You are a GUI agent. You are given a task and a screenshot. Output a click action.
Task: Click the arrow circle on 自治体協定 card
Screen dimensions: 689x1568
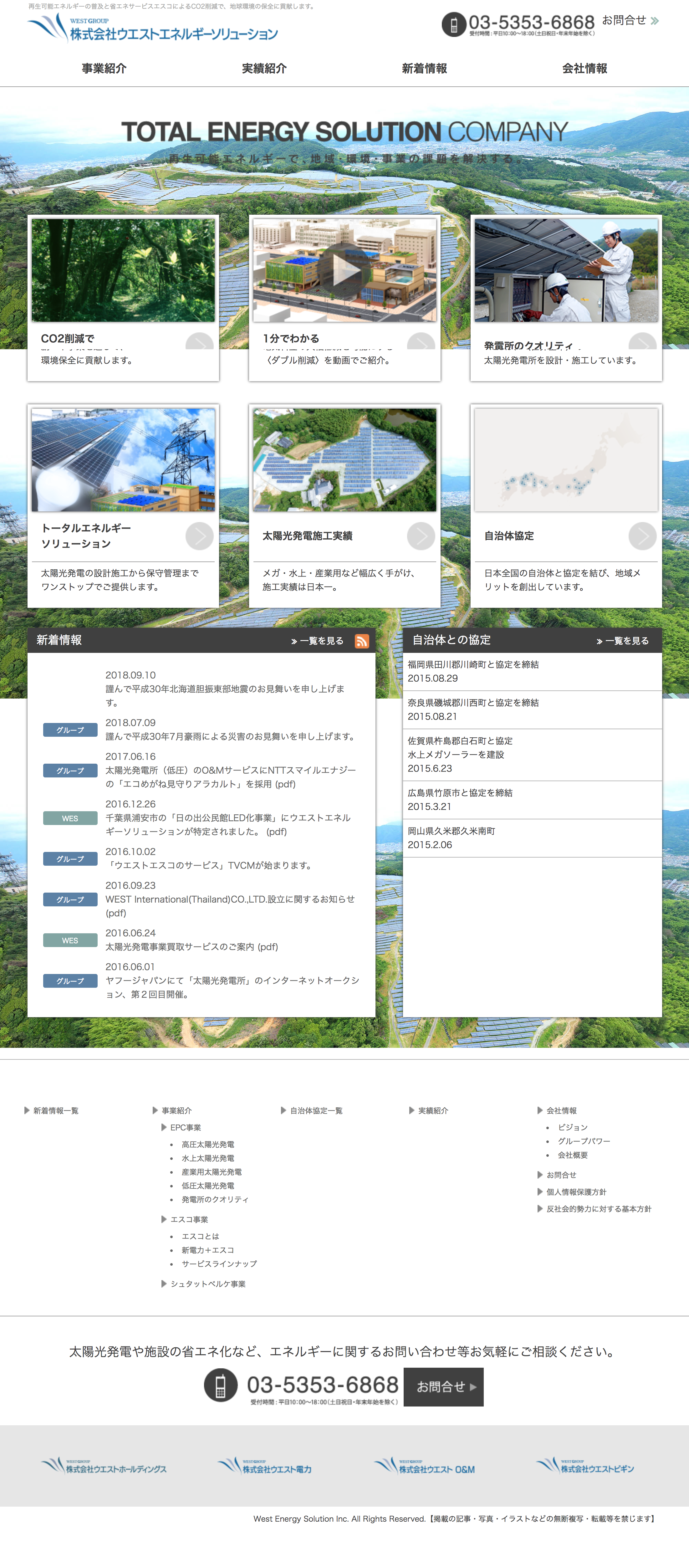point(643,535)
